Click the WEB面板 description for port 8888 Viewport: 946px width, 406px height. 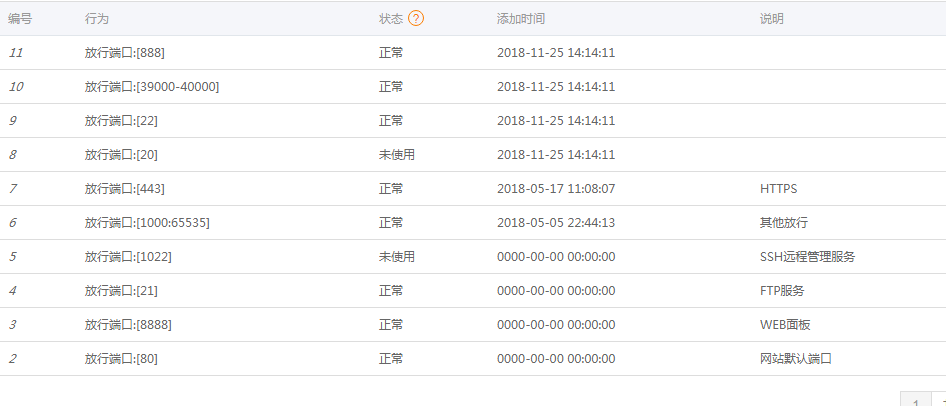(x=785, y=325)
